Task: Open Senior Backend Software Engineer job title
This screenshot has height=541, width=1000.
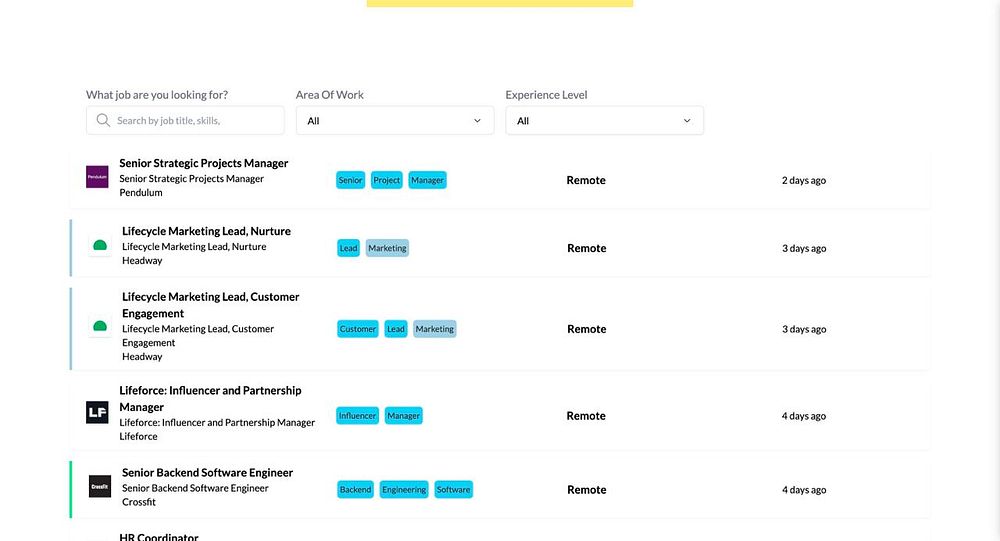Action: (x=207, y=473)
